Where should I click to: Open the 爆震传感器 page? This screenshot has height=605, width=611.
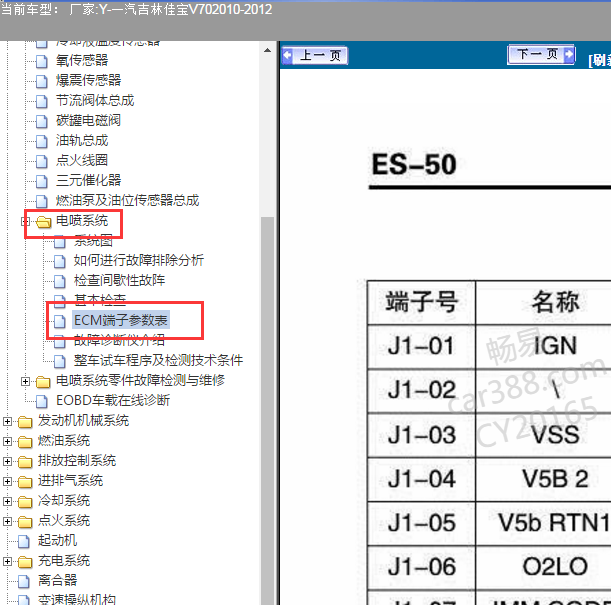(x=88, y=80)
